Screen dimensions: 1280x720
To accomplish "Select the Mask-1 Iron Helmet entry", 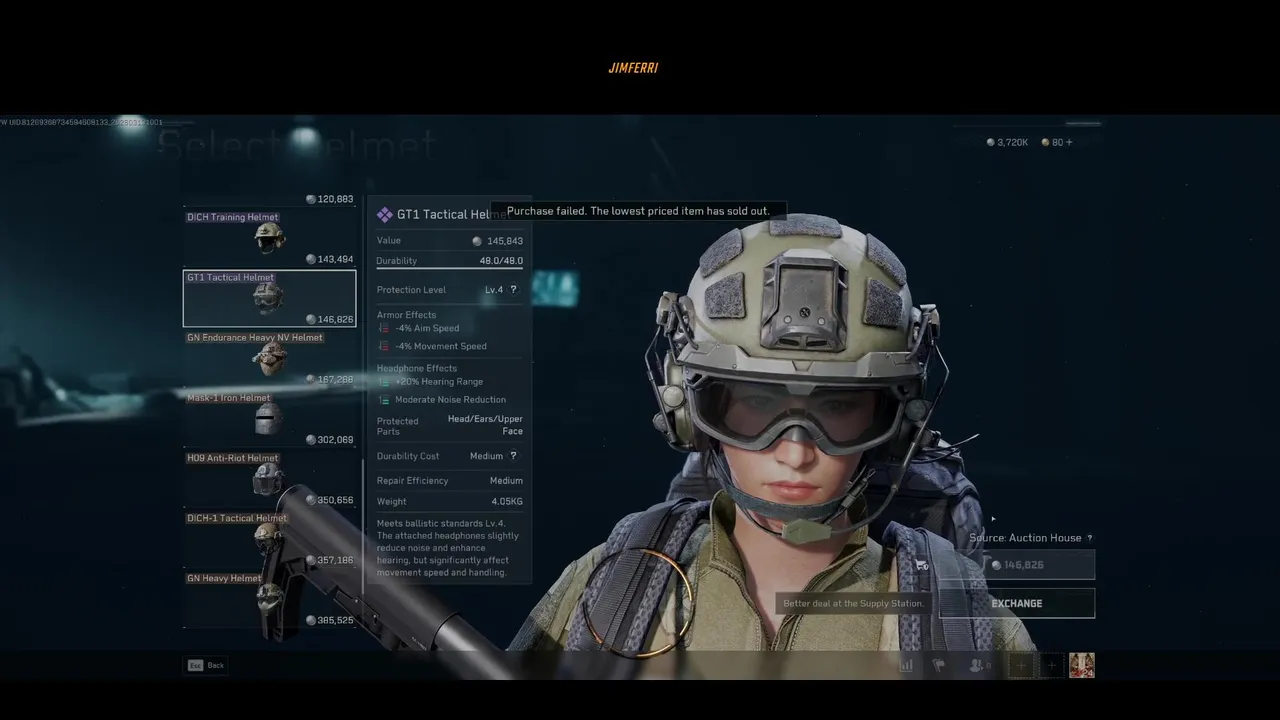I will tap(269, 418).
